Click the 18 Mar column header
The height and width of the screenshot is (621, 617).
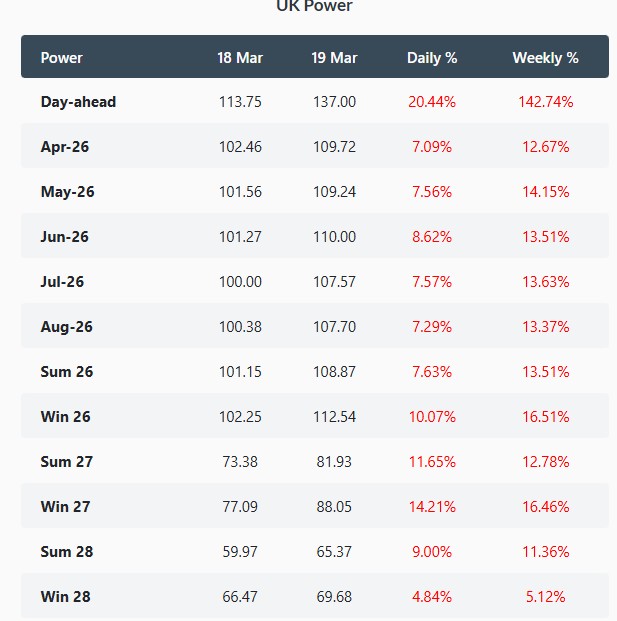coord(240,58)
